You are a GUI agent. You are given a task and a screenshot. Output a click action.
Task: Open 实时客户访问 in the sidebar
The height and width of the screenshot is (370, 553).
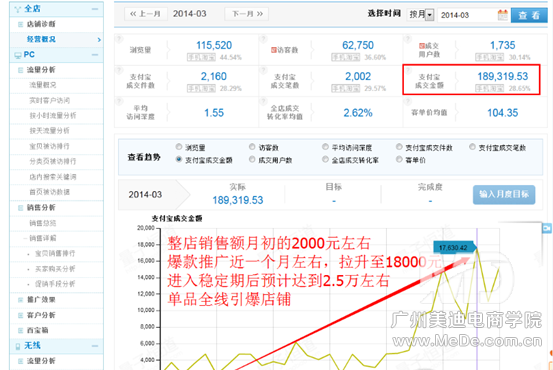tap(50, 101)
